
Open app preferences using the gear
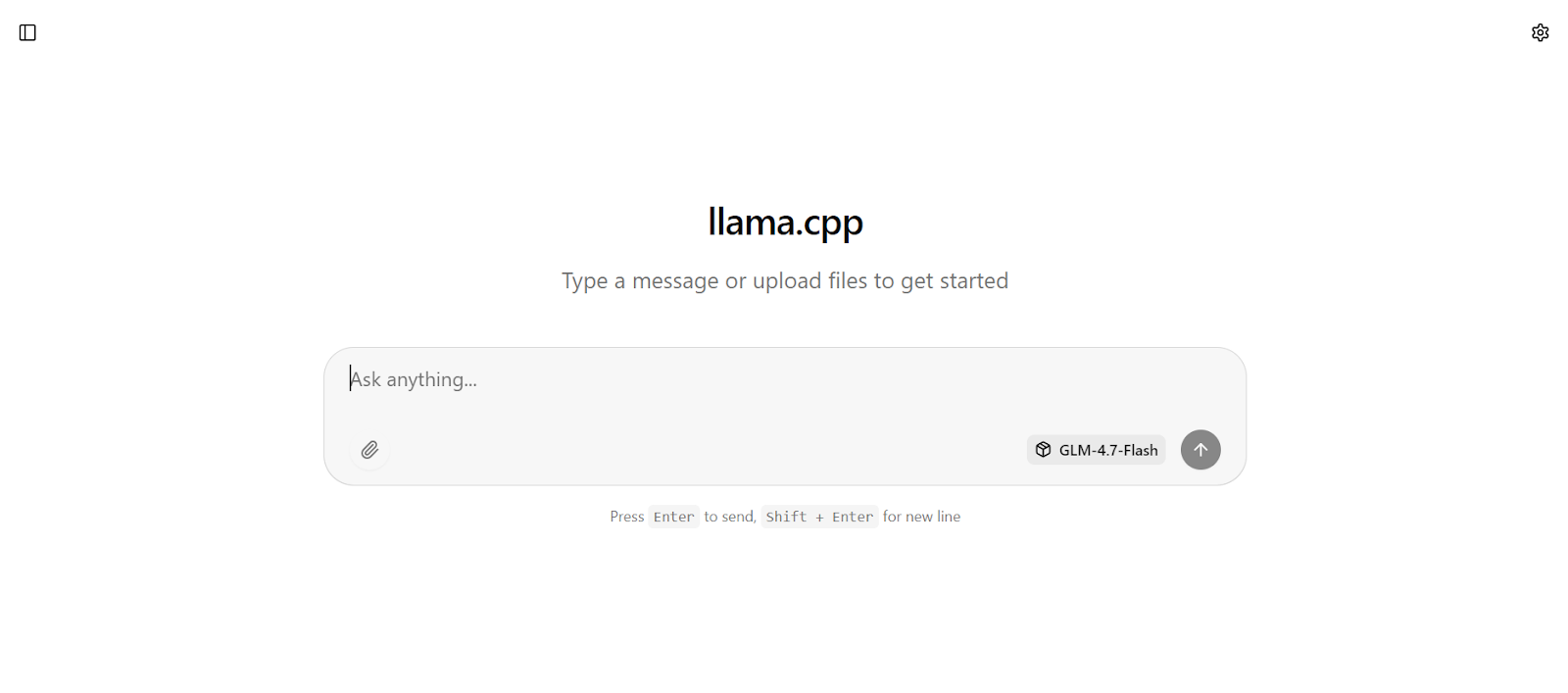1539,31
